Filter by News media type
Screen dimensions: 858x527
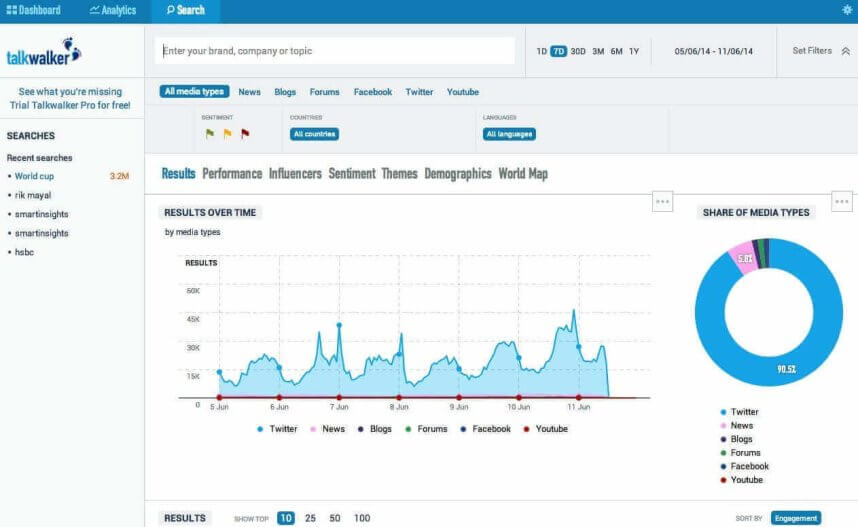(250, 92)
